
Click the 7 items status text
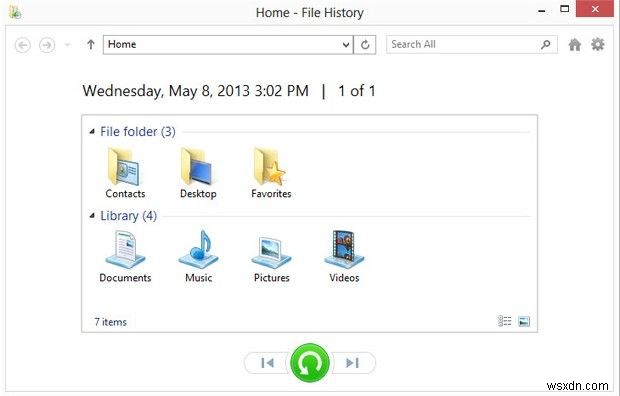[x=110, y=322]
